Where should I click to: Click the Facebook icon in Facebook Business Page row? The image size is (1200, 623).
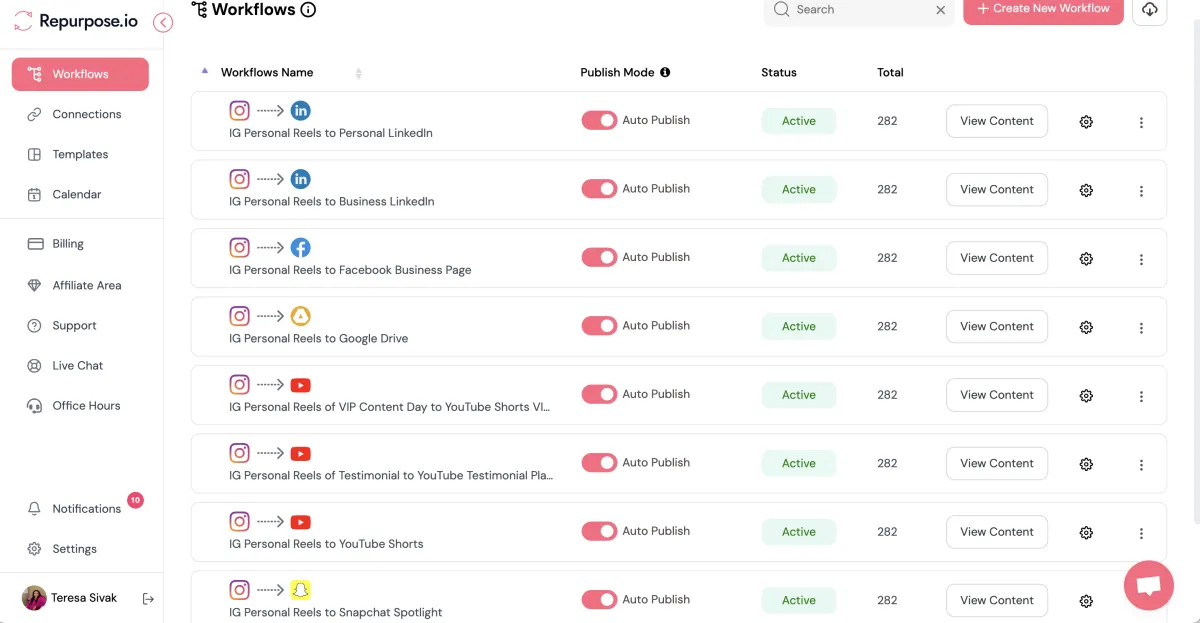tap(300, 247)
